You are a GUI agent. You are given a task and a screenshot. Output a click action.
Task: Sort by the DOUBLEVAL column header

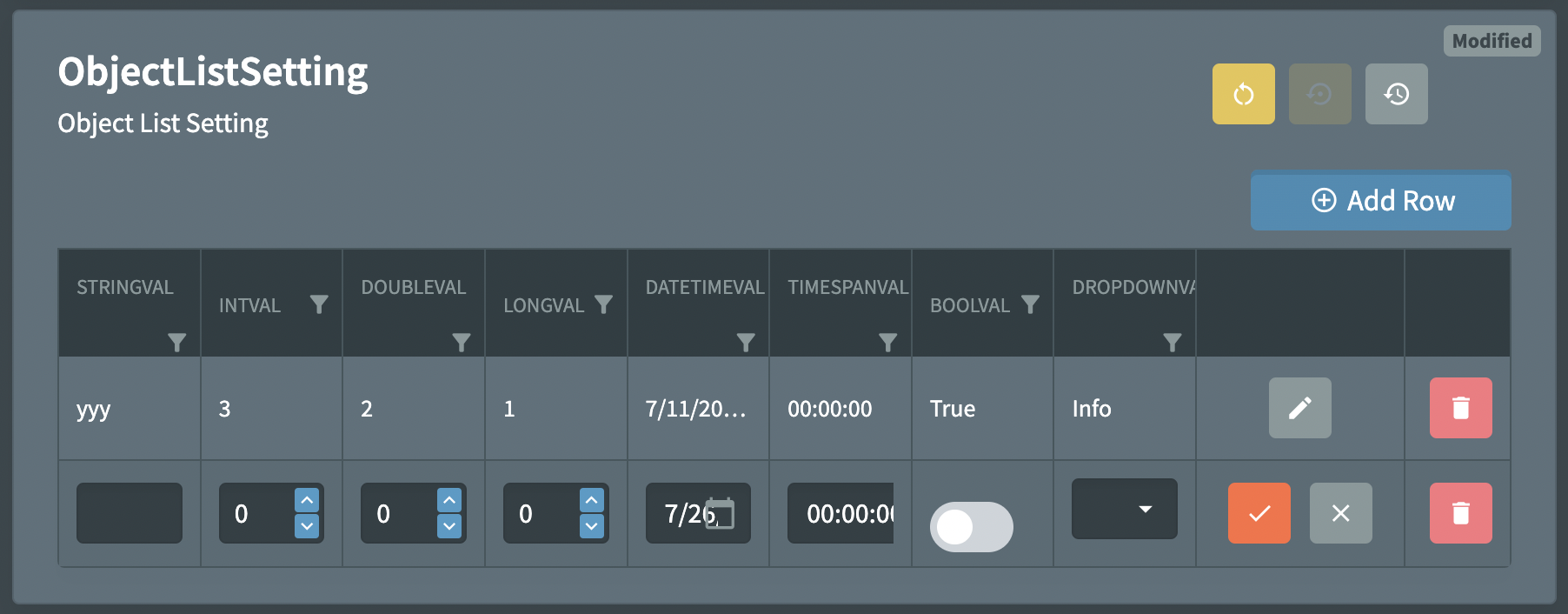[x=413, y=287]
